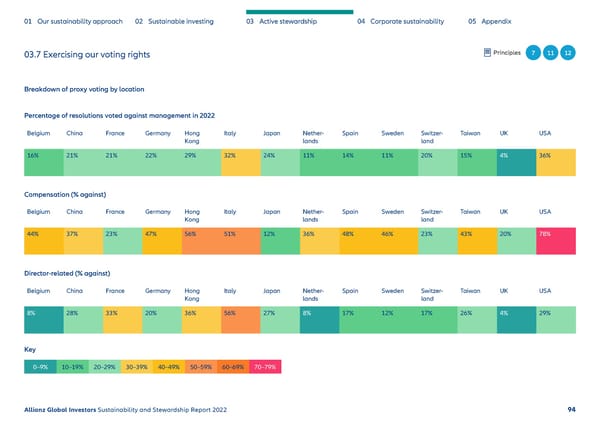
Task: Click the 0–9% key swatch
Action: click(40, 367)
